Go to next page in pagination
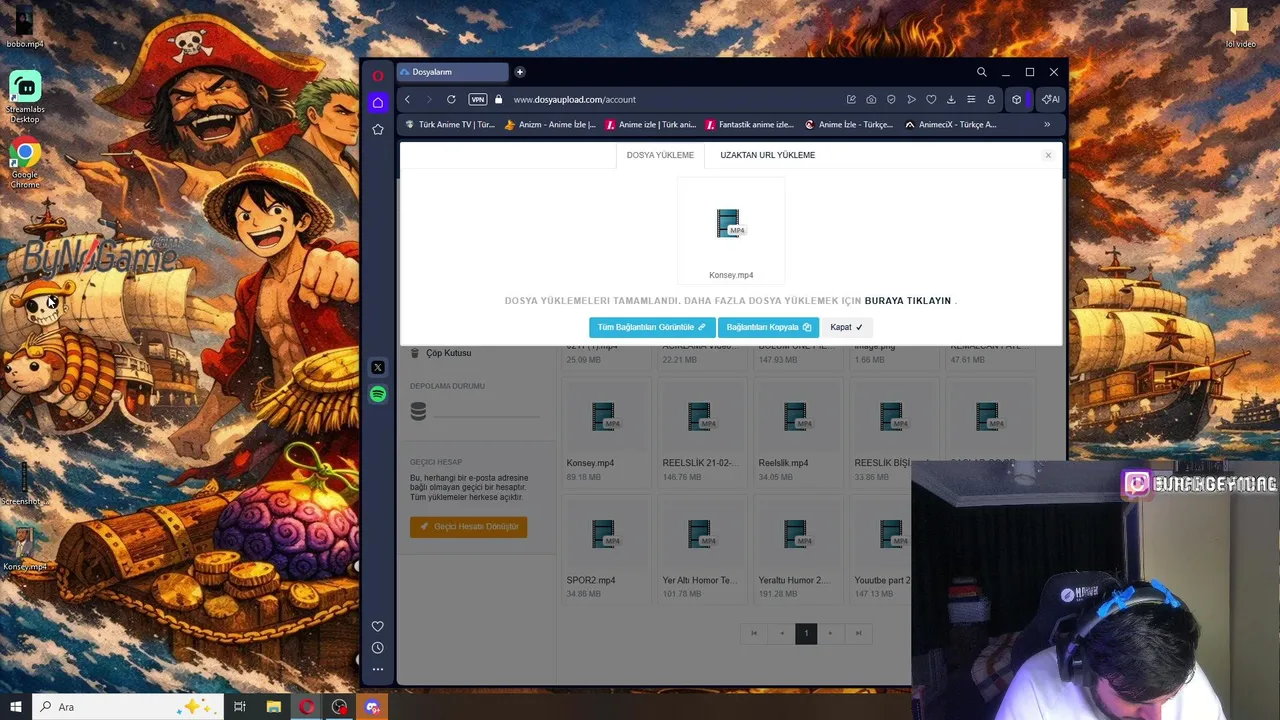Image resolution: width=1280 pixels, height=720 pixels. 830,633
